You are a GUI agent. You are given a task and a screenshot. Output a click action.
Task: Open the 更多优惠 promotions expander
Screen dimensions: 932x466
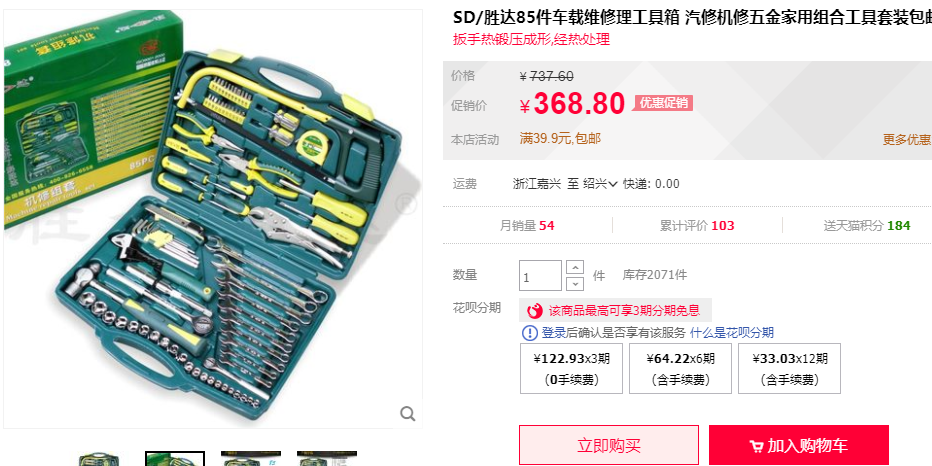[x=907, y=140]
